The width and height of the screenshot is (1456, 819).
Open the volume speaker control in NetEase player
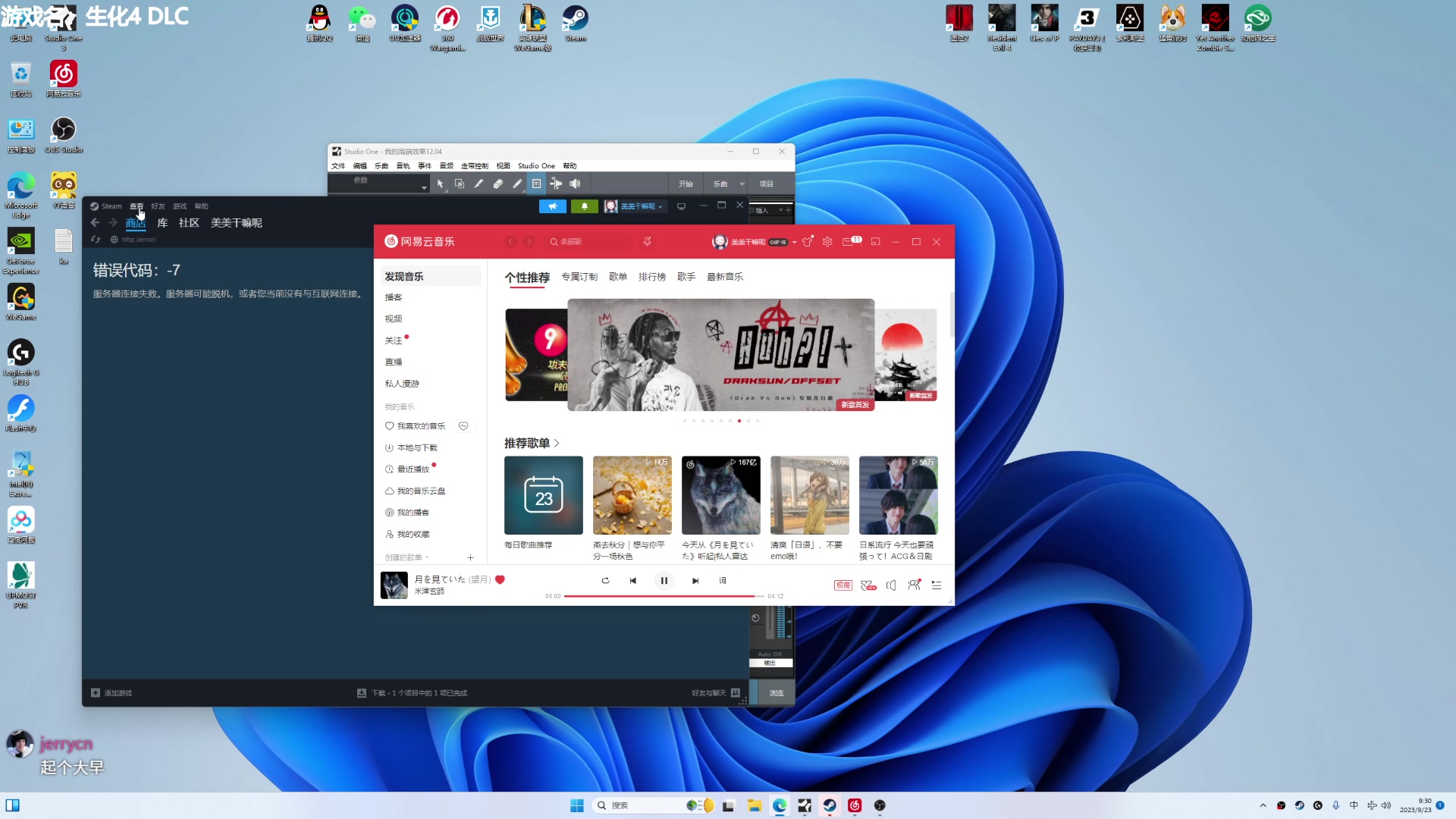click(x=891, y=585)
